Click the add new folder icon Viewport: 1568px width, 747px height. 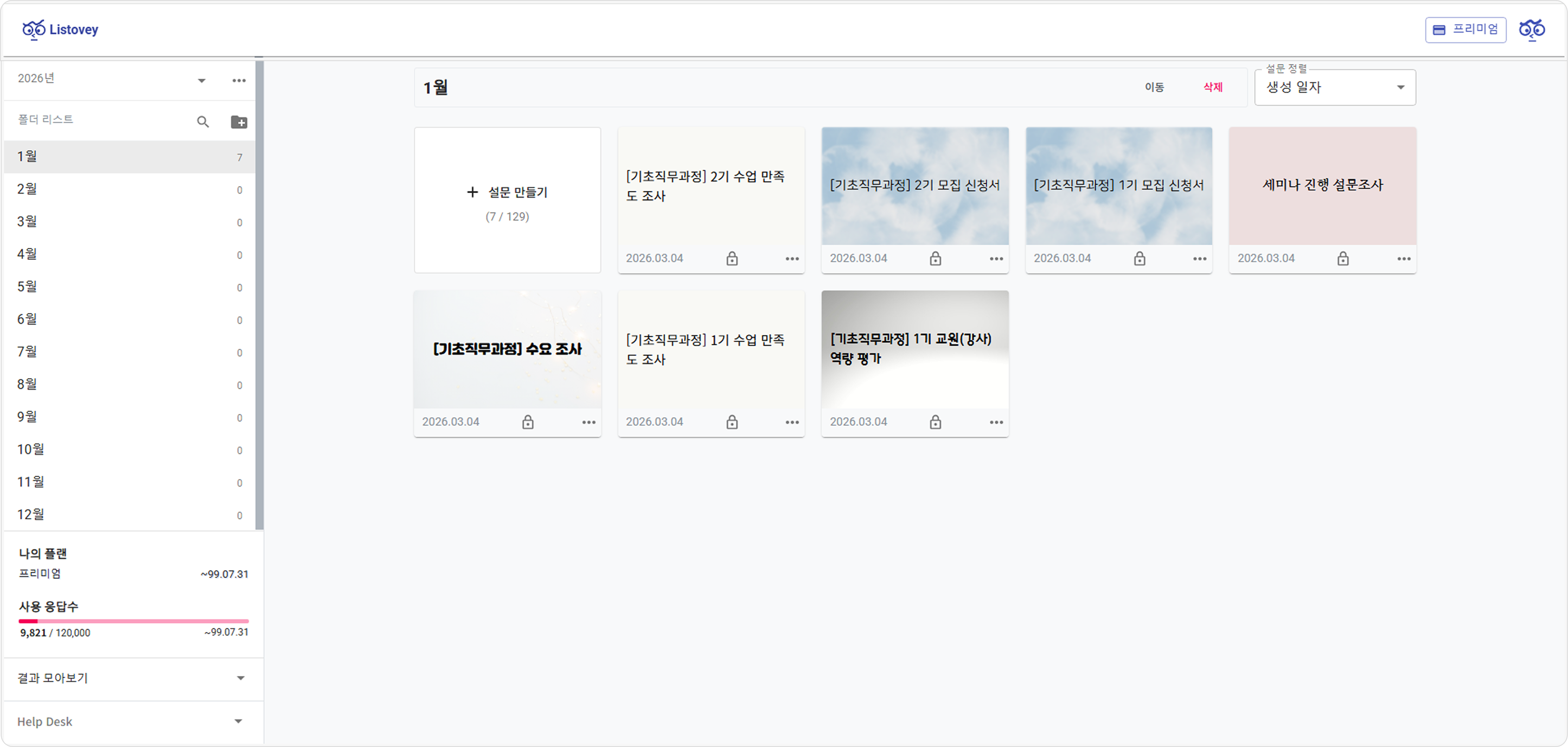point(239,122)
